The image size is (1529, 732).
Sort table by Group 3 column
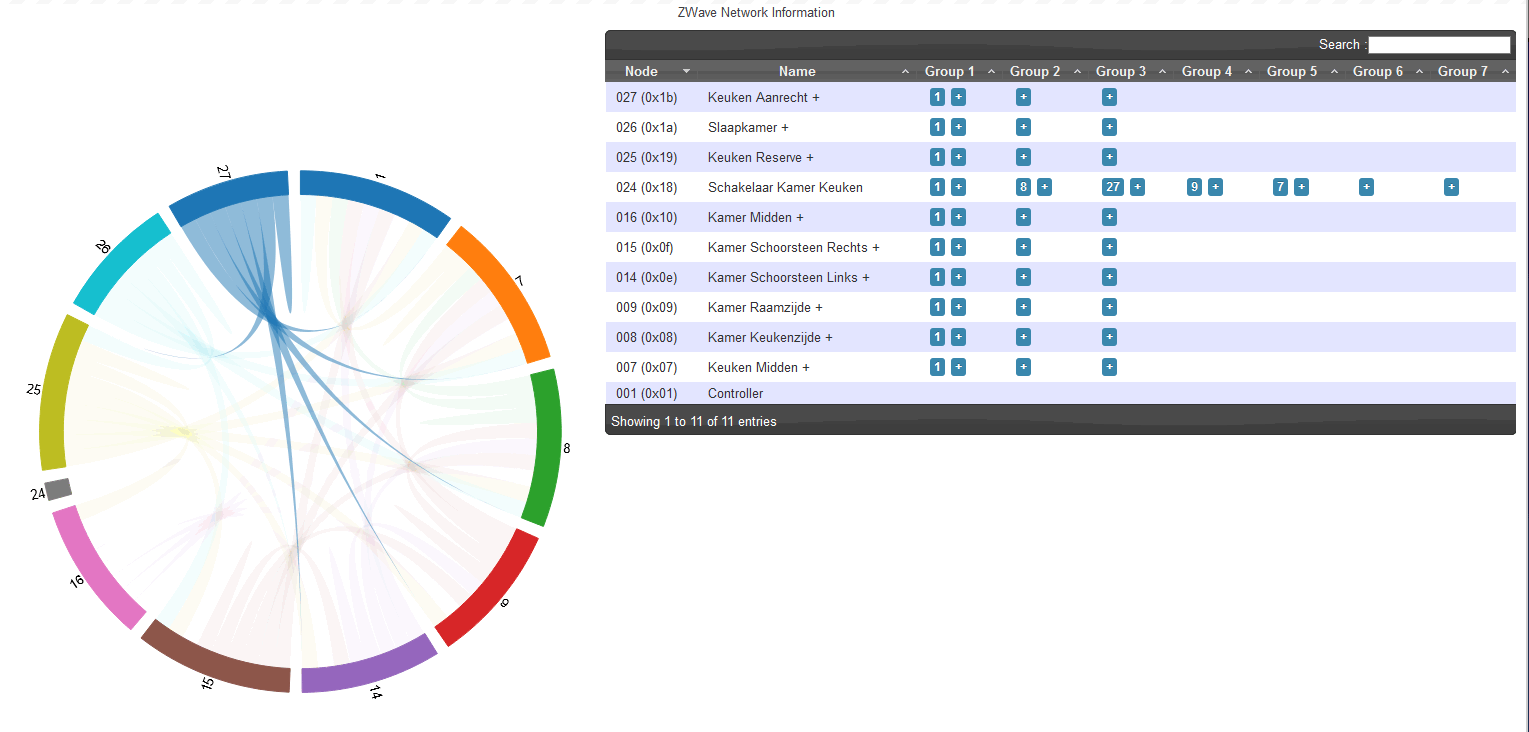pos(1129,71)
